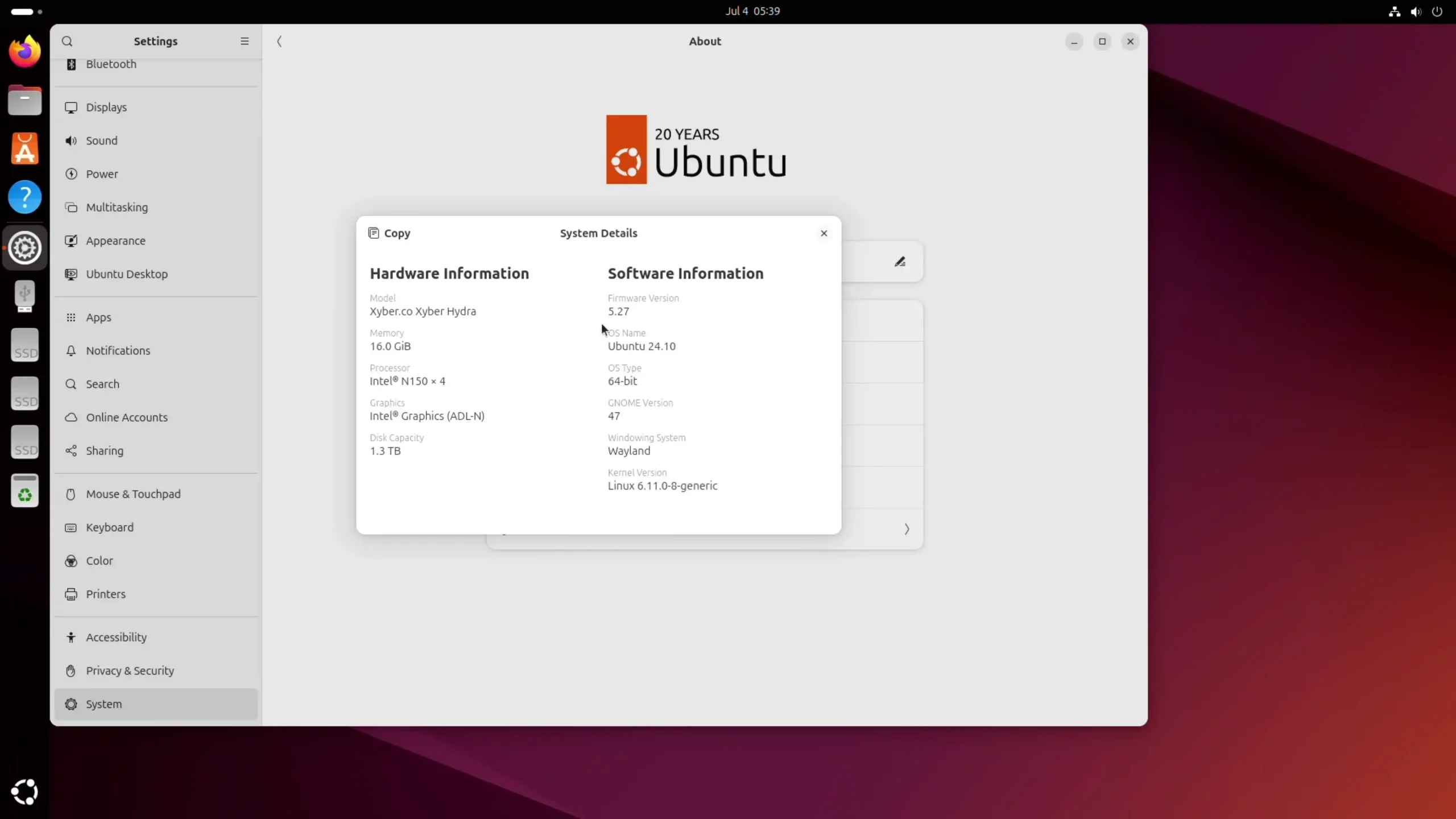This screenshot has width=1456, height=819.
Task: Open Keyboard settings
Action: (156, 527)
